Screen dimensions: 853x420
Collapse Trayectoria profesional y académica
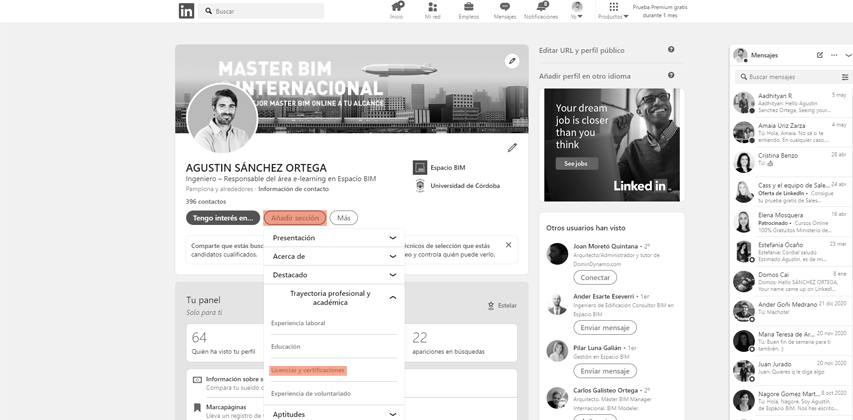point(334,298)
